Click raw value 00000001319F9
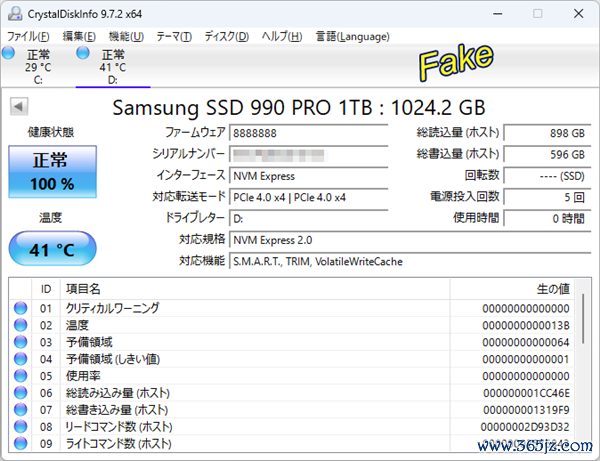The width and height of the screenshot is (600, 461). [x=527, y=410]
